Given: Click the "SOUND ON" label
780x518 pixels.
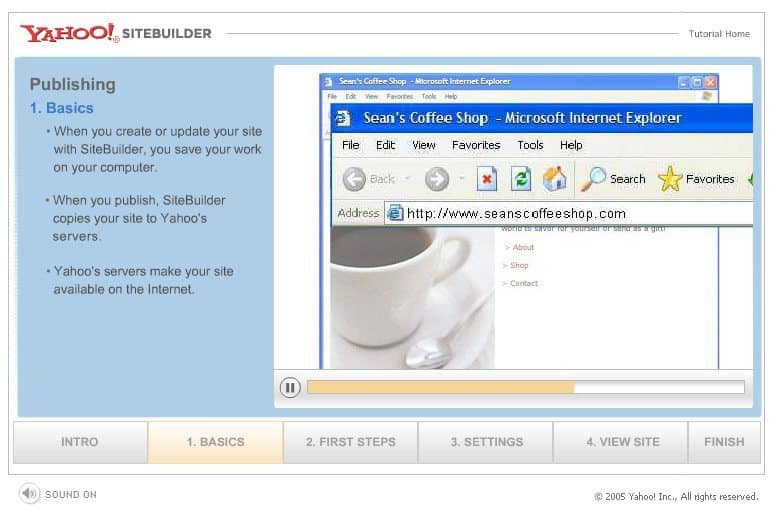Looking at the screenshot, I should tap(71, 495).
